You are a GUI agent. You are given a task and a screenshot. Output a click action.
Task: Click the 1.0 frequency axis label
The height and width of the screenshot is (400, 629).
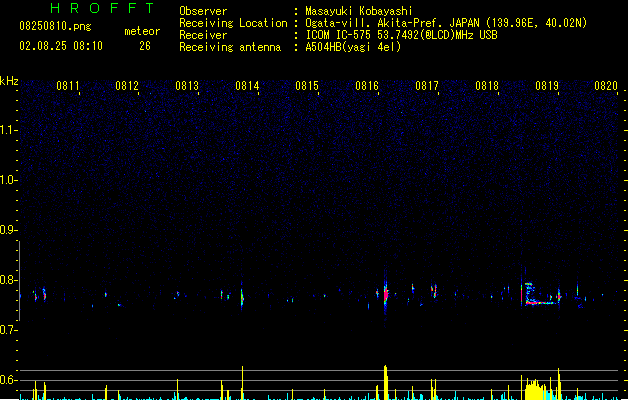(8, 180)
